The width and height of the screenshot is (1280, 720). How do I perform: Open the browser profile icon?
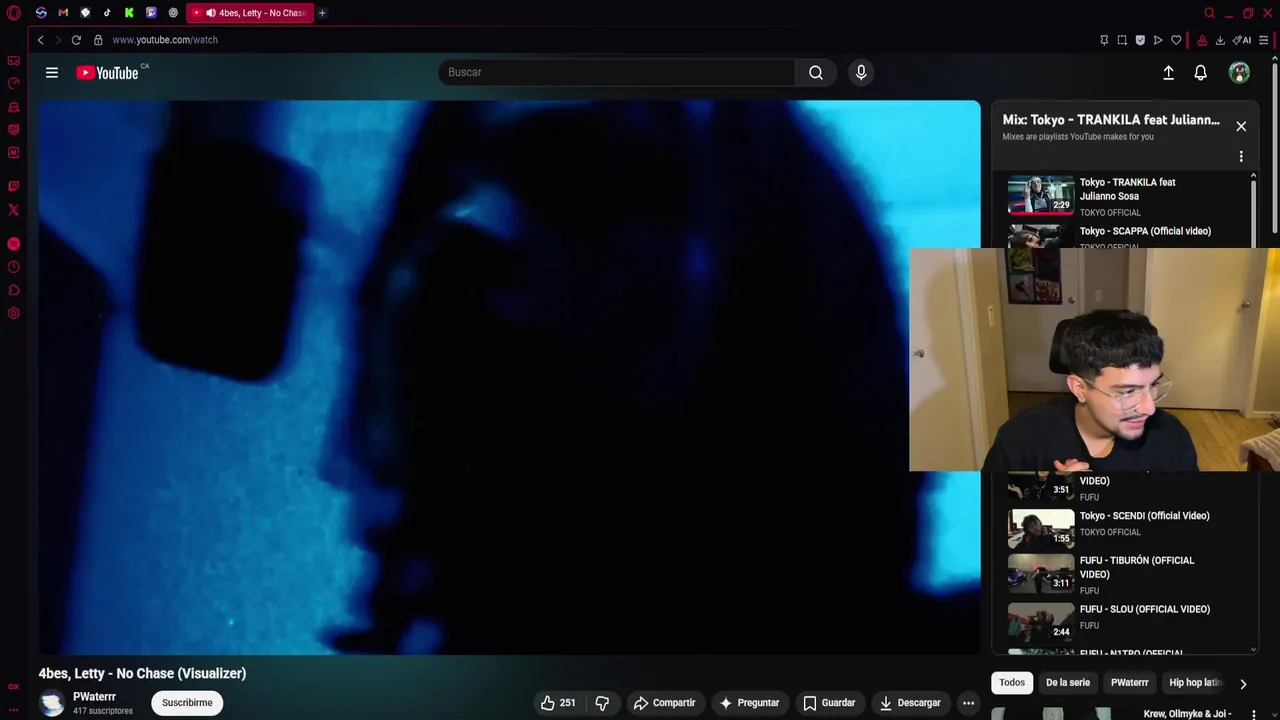(1202, 40)
